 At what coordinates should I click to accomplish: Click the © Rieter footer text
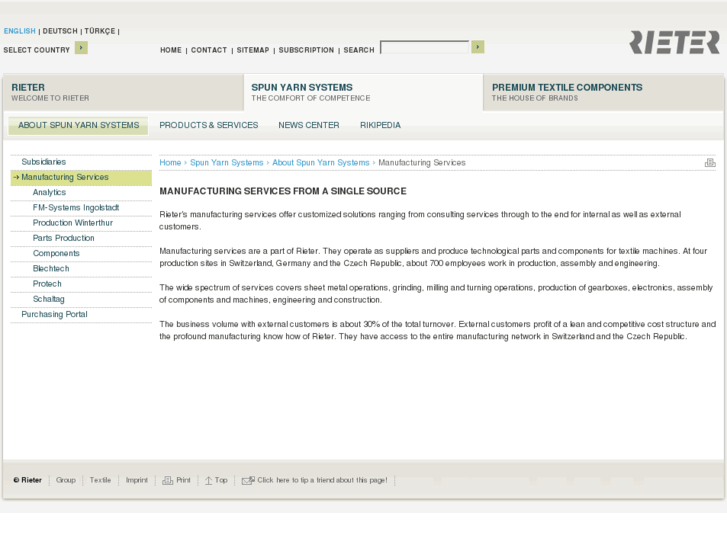click(27, 481)
